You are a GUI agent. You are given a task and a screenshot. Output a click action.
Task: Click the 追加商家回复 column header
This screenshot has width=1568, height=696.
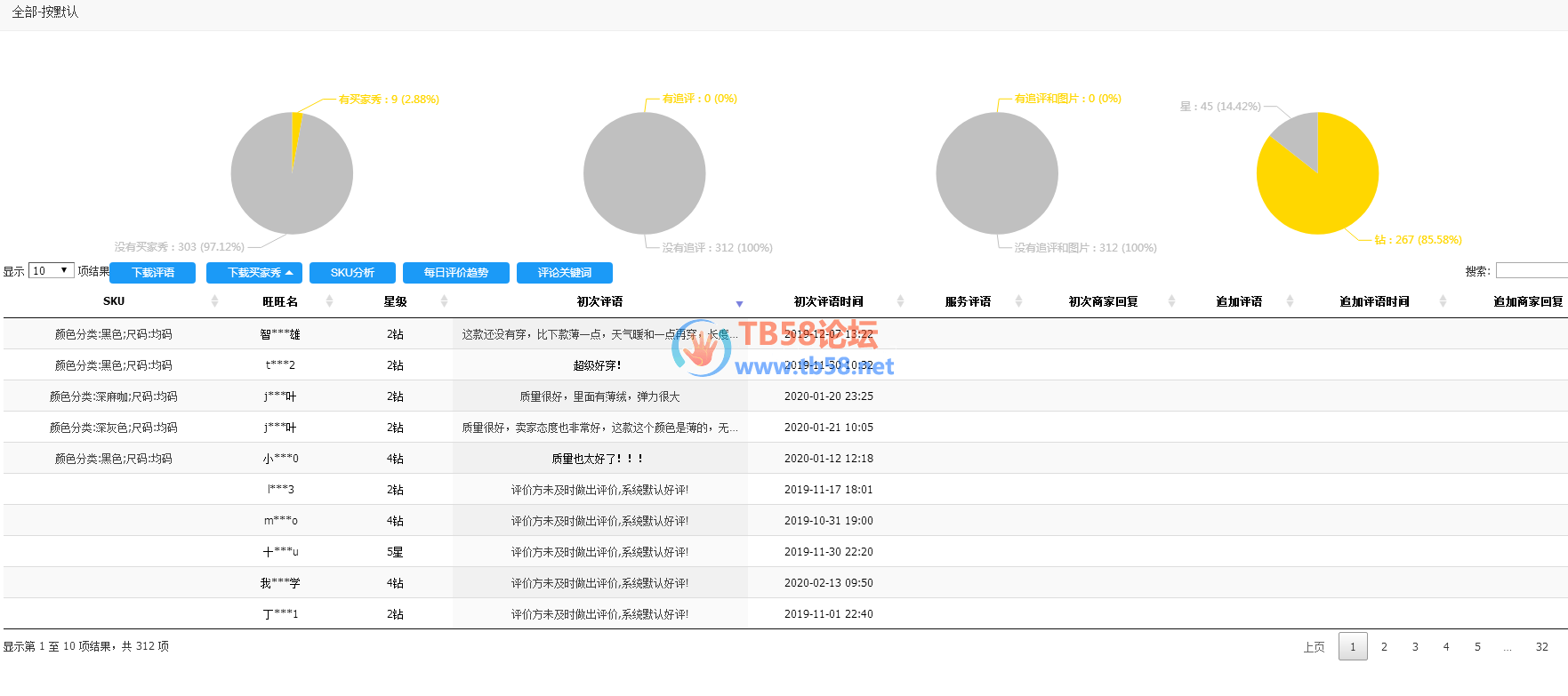pos(1527,301)
